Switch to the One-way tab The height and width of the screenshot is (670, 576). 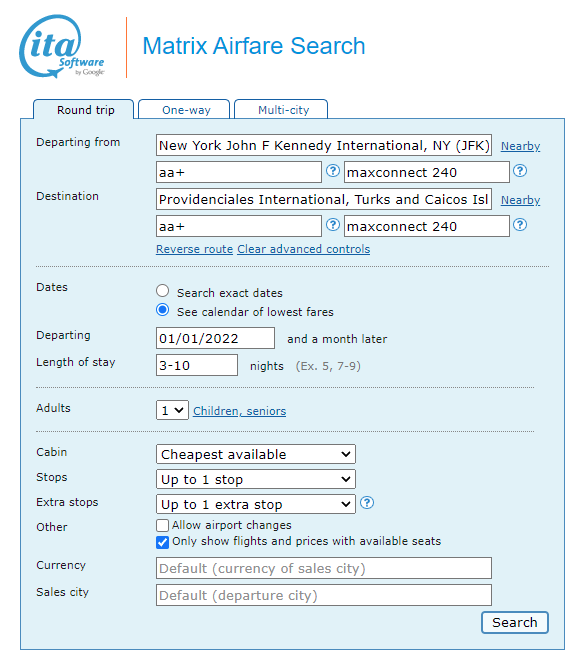tap(184, 109)
